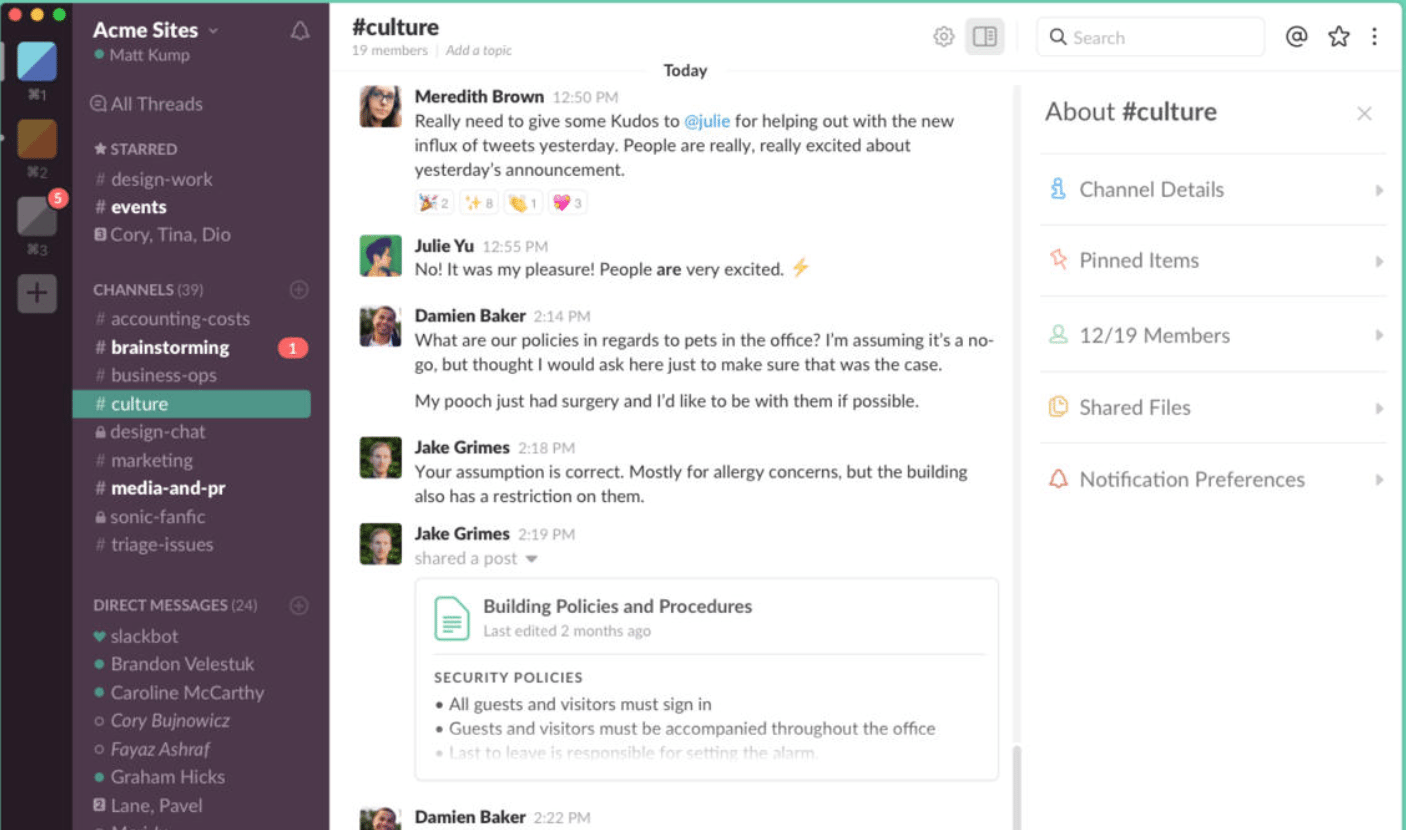Toggle the channel details pane icon
Screen dimensions: 1406x830
pyautogui.click(x=984, y=37)
